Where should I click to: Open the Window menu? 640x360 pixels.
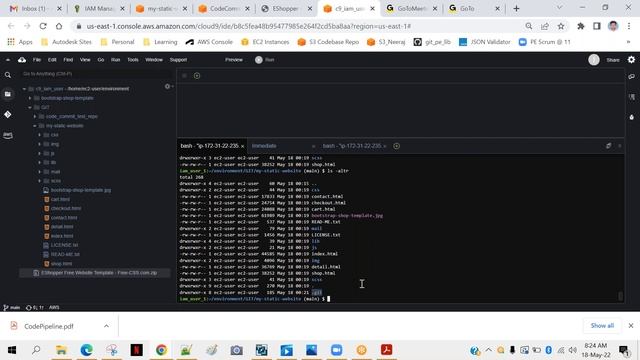click(154, 60)
